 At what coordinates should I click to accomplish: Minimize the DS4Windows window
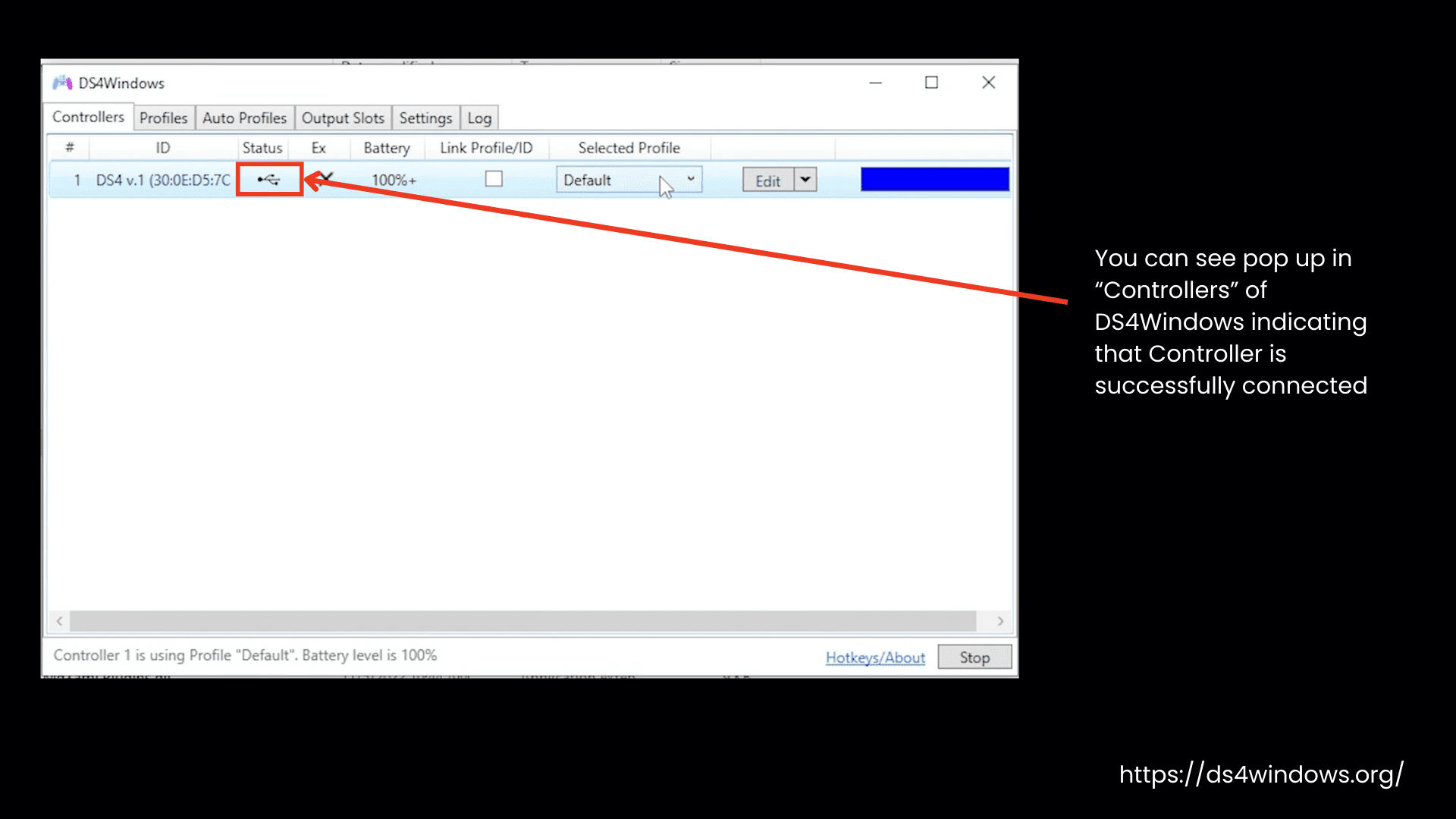tap(876, 83)
